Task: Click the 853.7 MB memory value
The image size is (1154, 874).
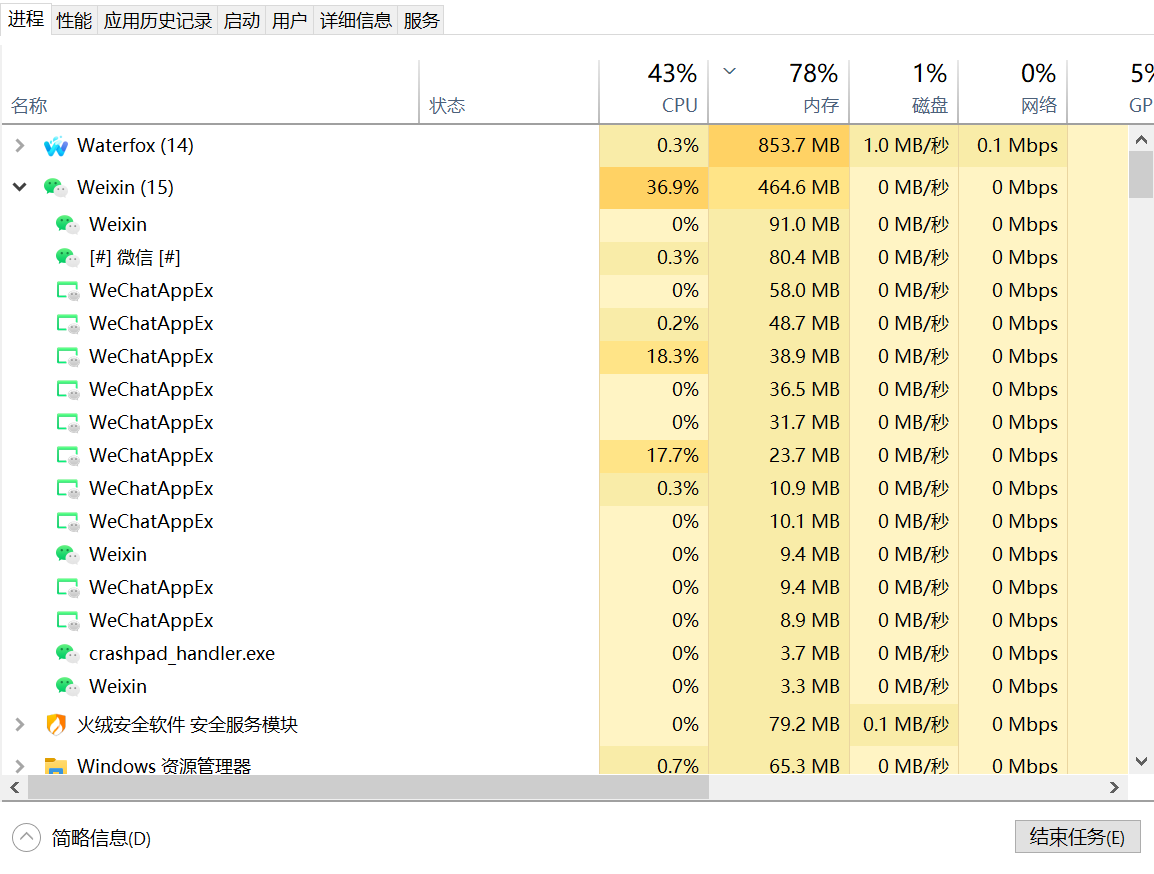Action: (x=799, y=146)
